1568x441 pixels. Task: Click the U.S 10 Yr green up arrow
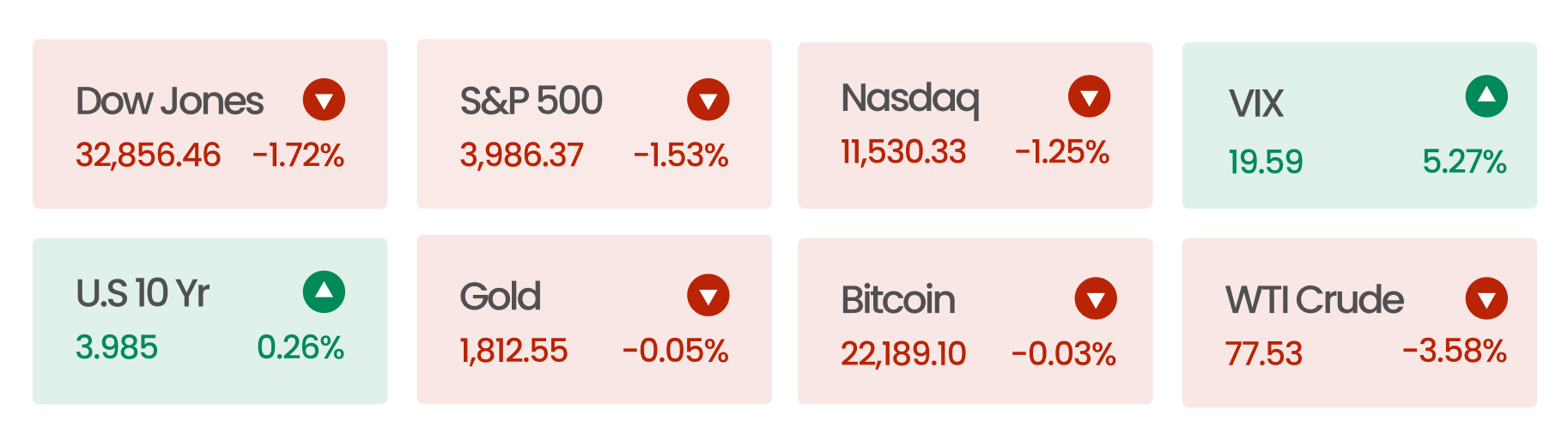[x=324, y=291]
